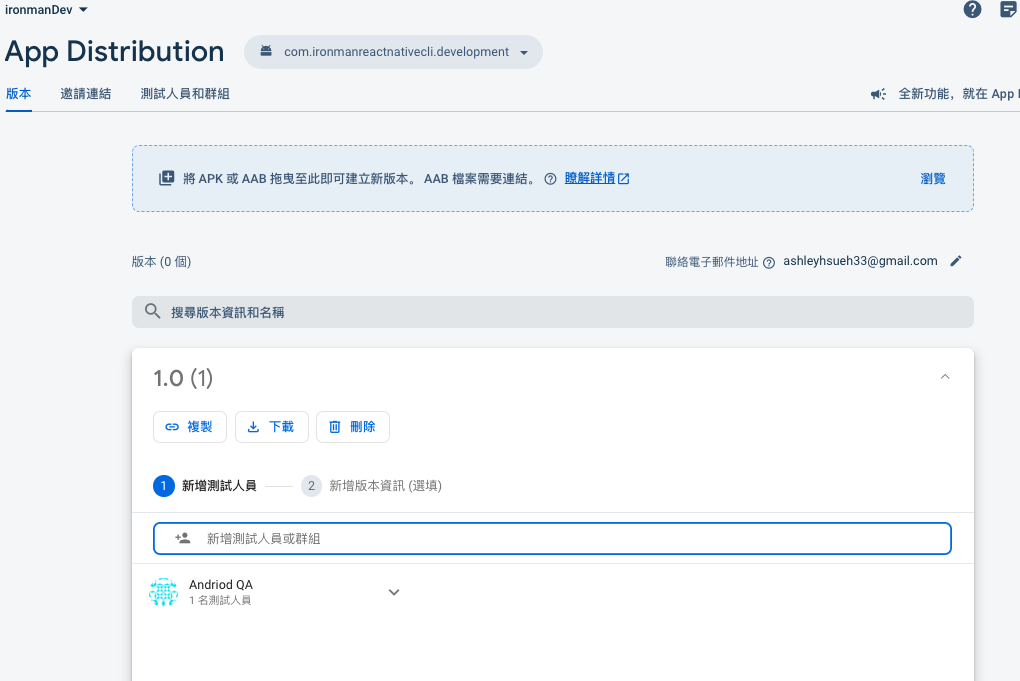Open the ironmanDev project dropdown
This screenshot has height=681, width=1020.
[x=46, y=10]
